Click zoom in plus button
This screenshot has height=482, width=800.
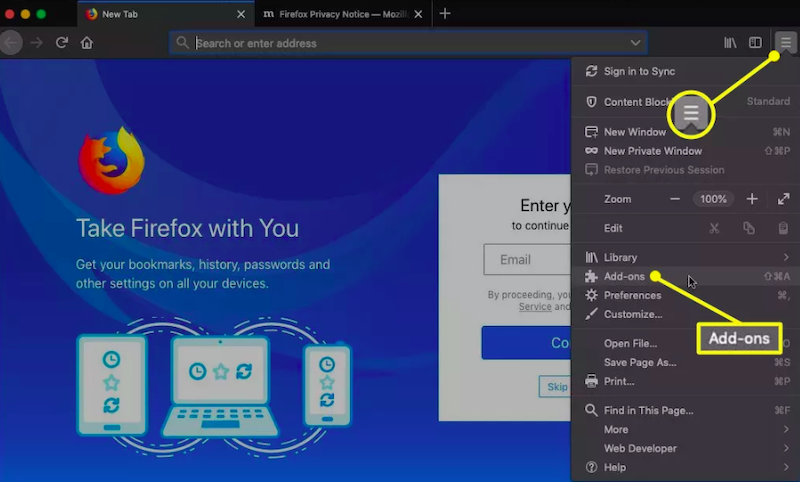(752, 199)
